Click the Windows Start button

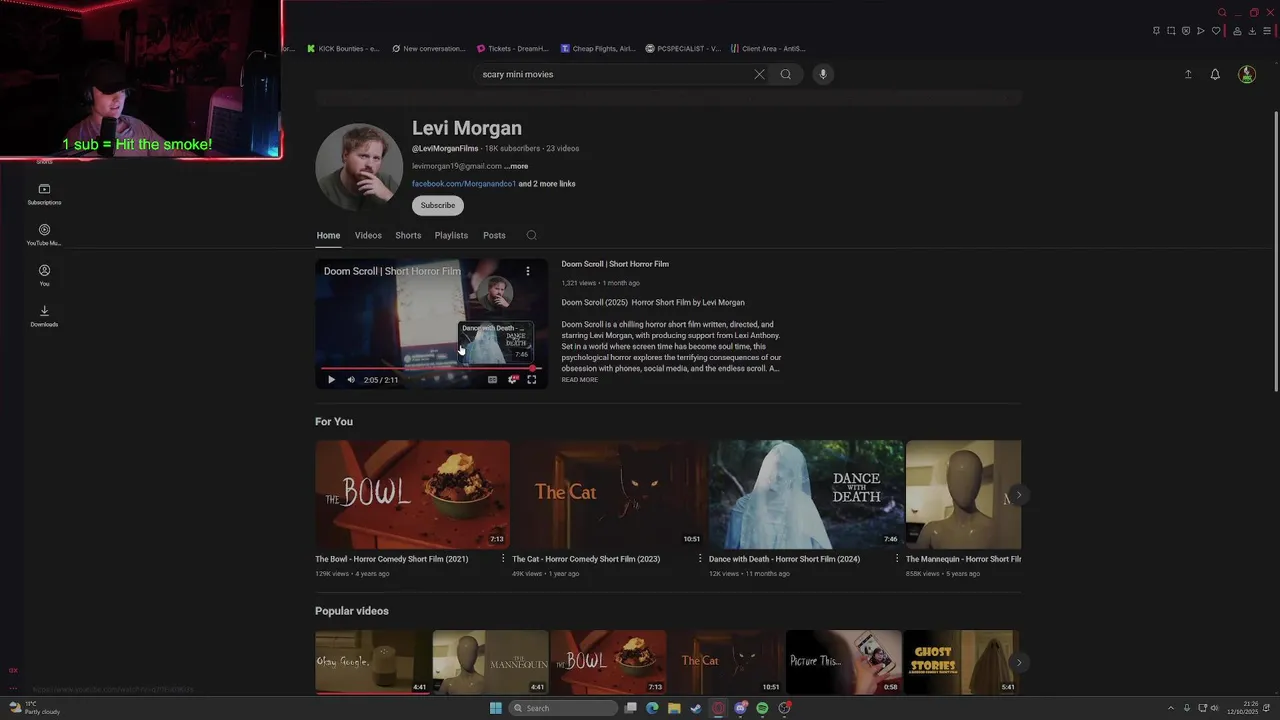click(x=496, y=708)
